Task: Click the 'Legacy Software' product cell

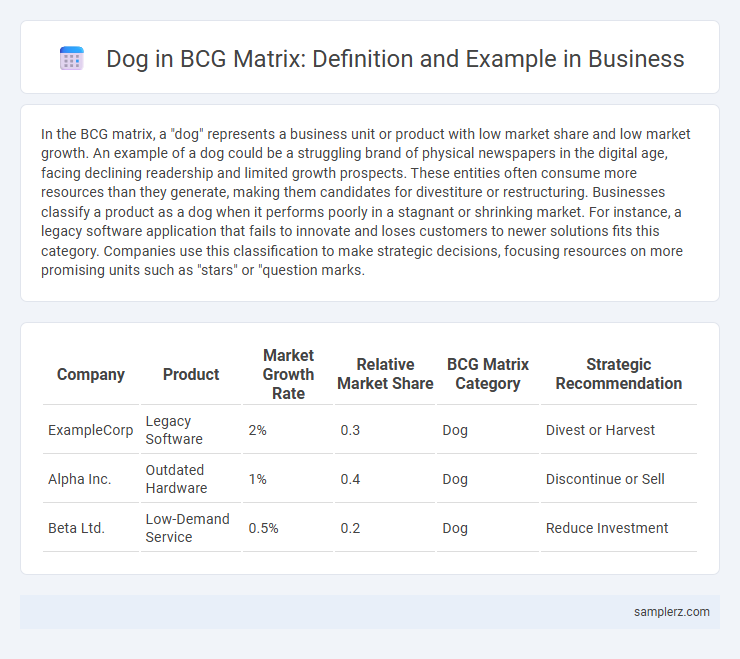Action: (x=191, y=430)
